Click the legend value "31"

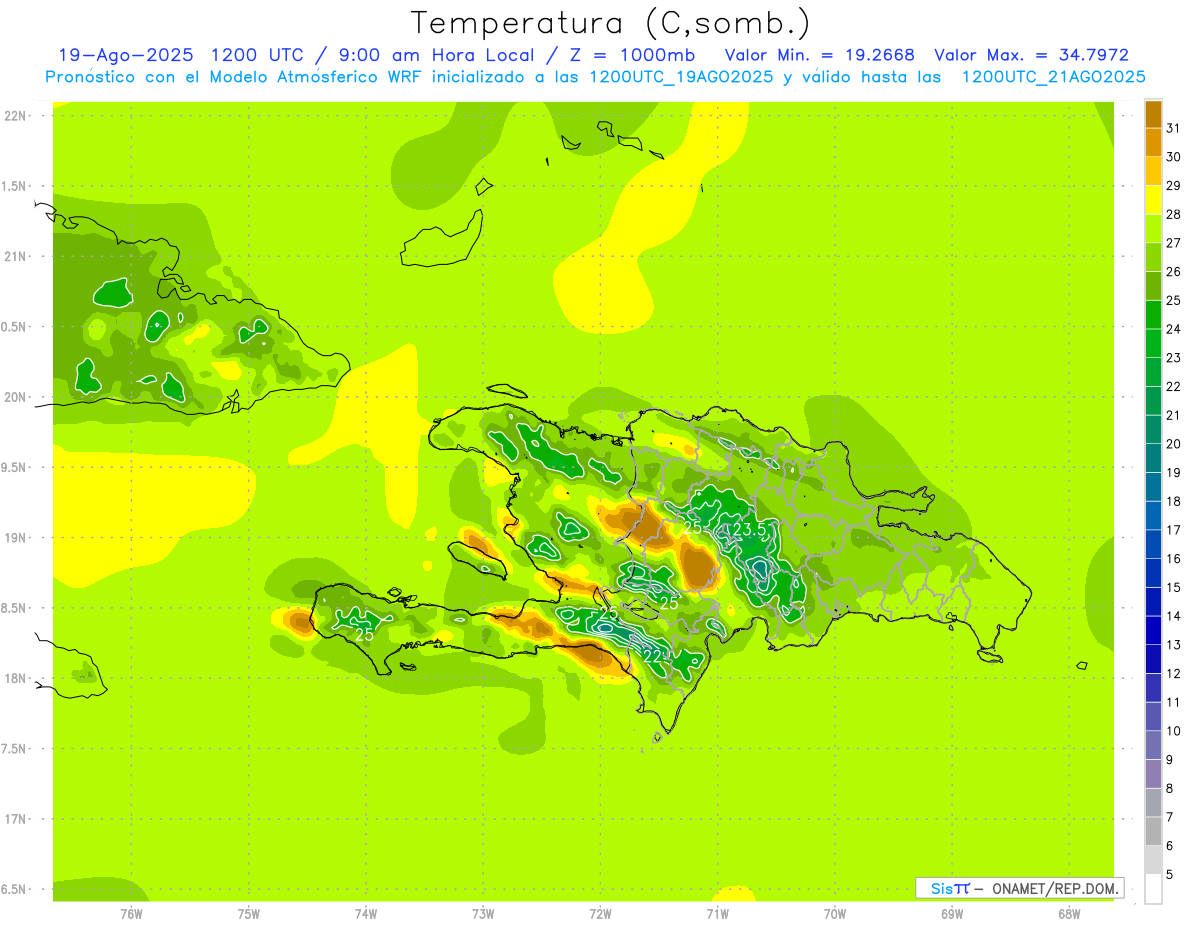coord(1173,128)
